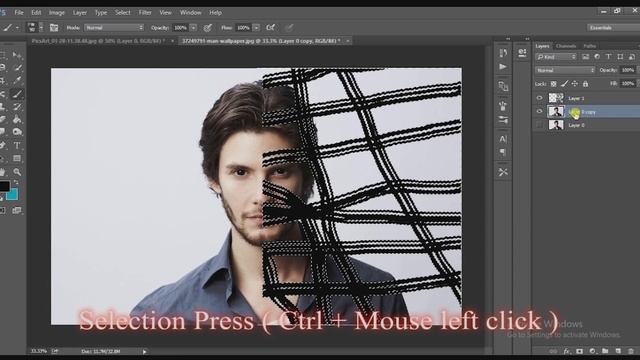Open the Window menu
Screen dimensions: 640x360
point(191,13)
